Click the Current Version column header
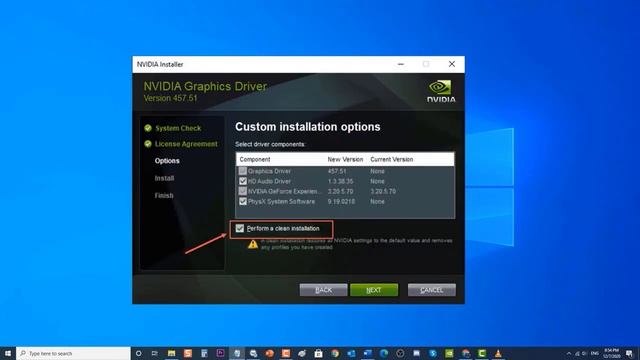 391,159
